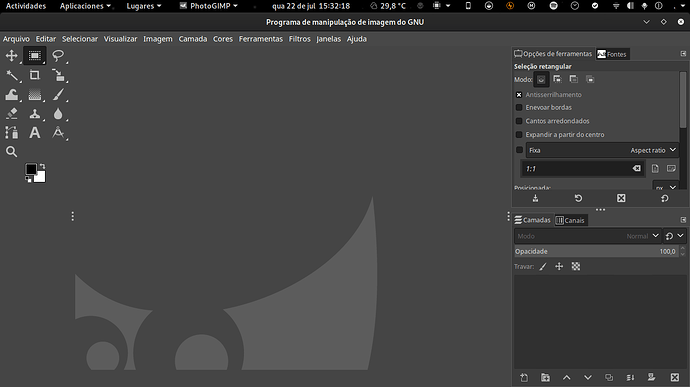690x387 pixels.
Task: Select the Paintbrush tool
Action: pyautogui.click(x=58, y=94)
